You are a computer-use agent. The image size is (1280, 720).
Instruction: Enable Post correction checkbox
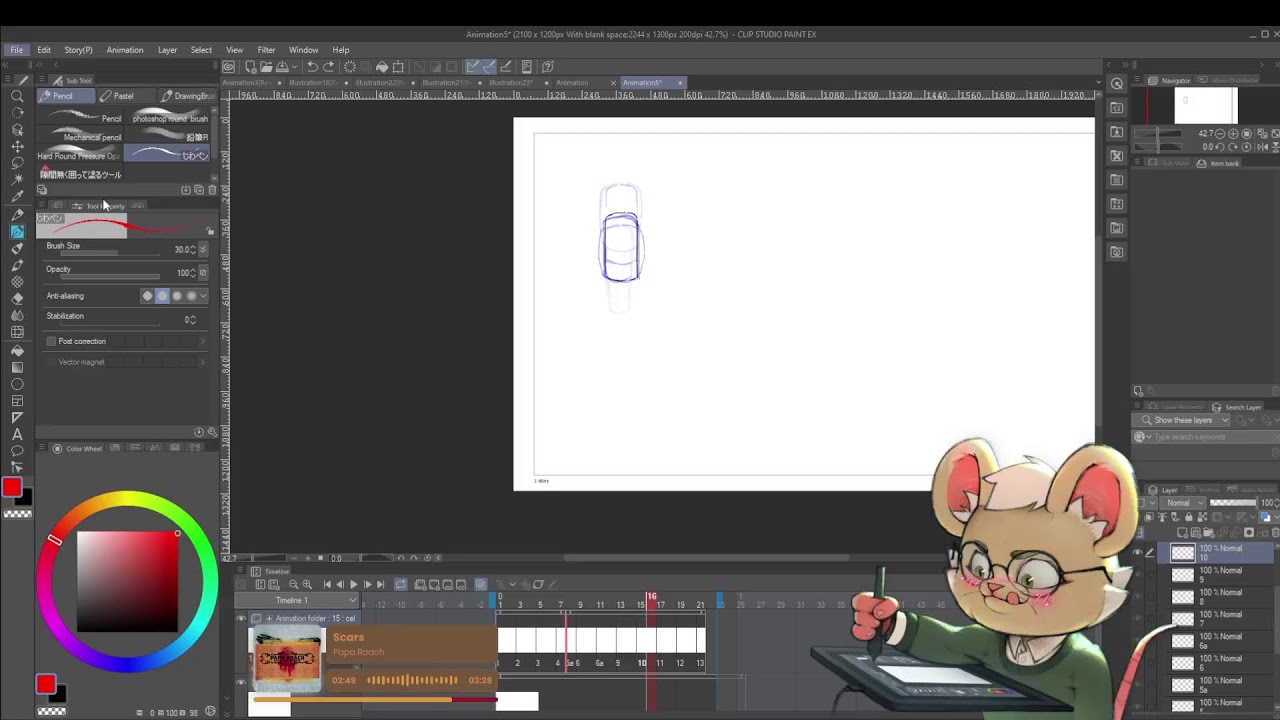51,341
